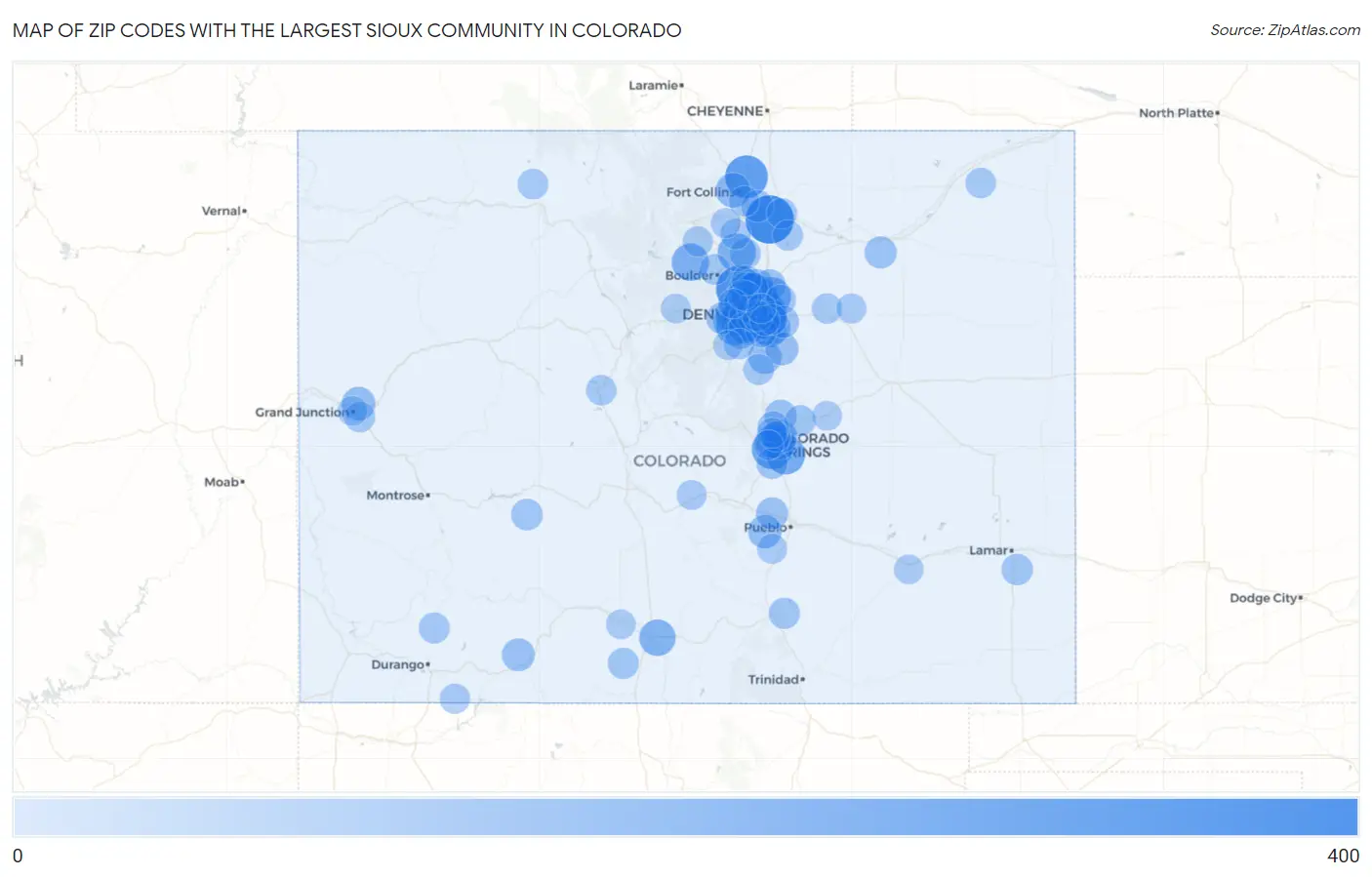This screenshot has height=877, width=1372.
Task: Click the Trinidad city label
Action: tap(776, 680)
